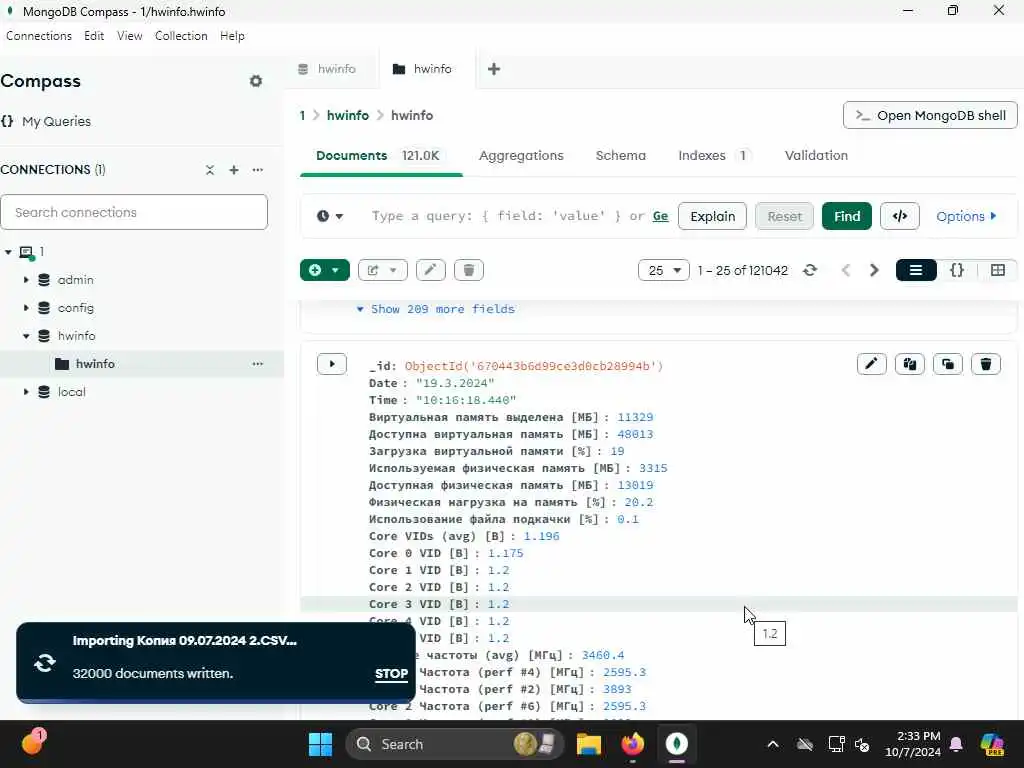Open add data dropdown
The width and height of the screenshot is (1024, 768).
(325, 270)
